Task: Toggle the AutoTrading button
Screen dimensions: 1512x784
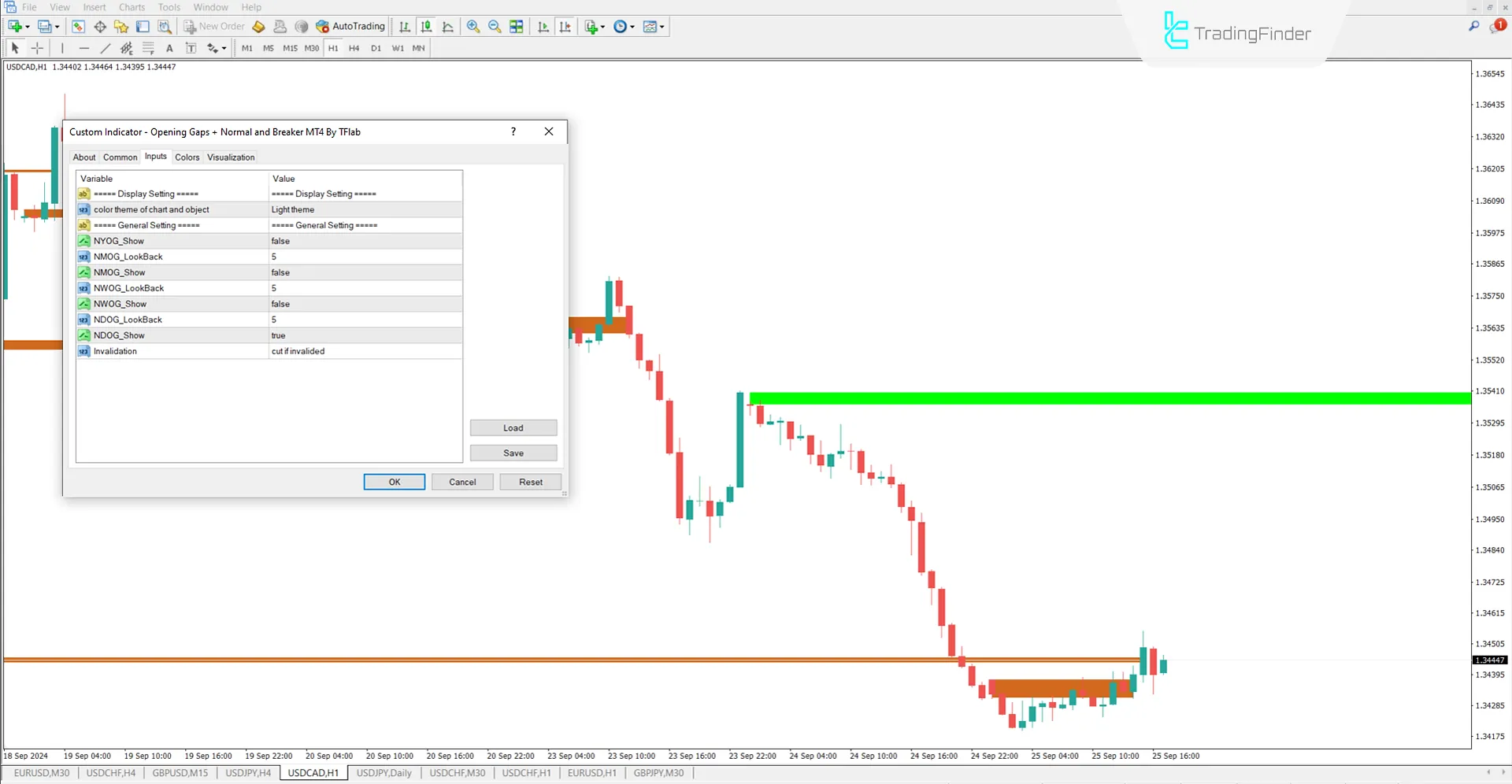Action: tap(350, 27)
